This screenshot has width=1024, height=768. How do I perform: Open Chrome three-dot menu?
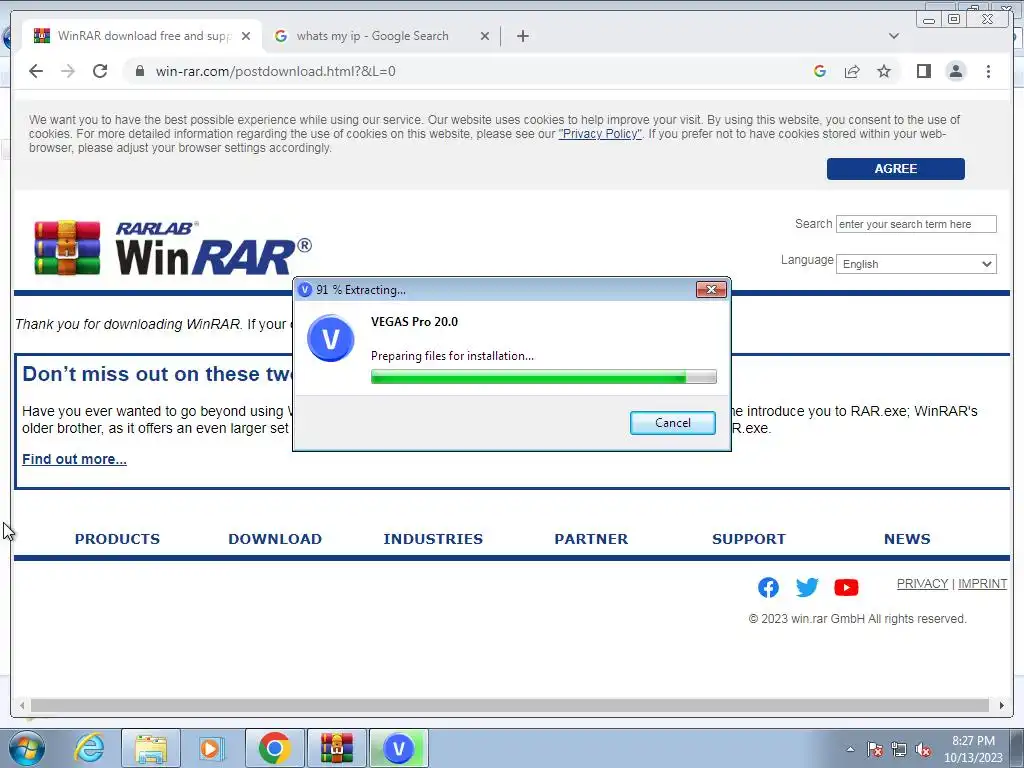[988, 71]
